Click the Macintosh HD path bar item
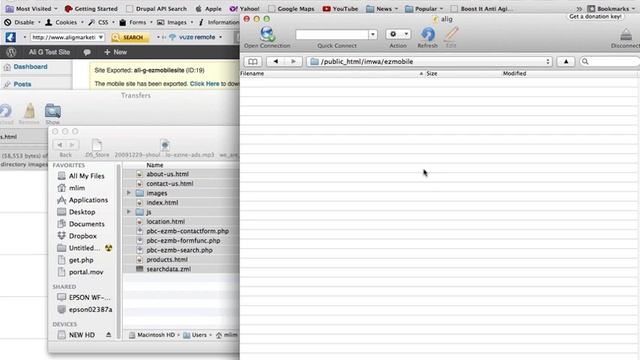 (x=152, y=335)
